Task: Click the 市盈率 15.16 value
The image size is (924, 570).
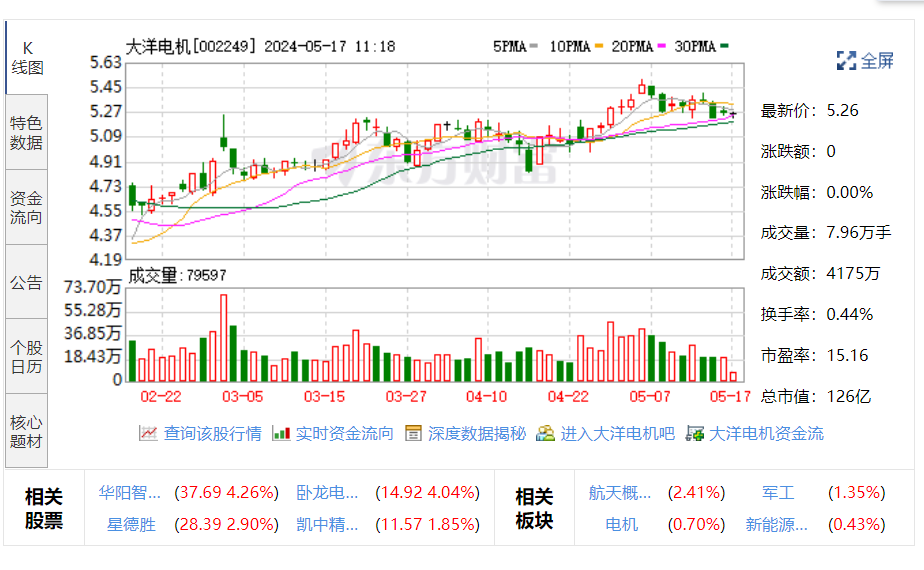Action: 847,355
